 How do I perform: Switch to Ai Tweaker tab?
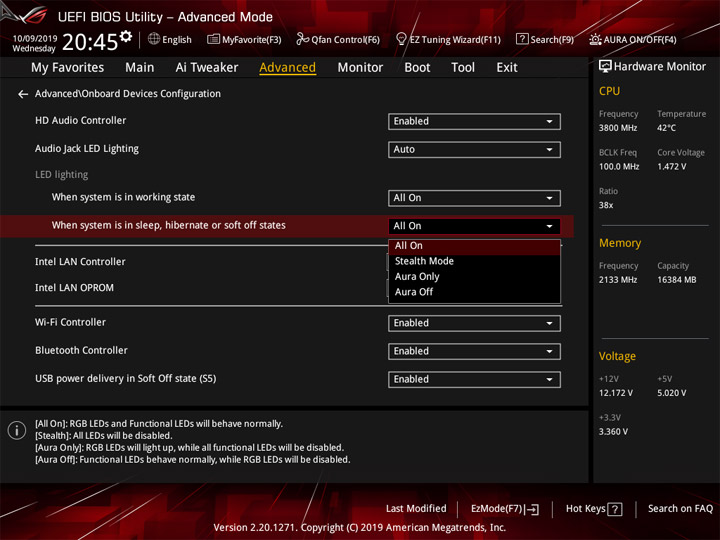(x=207, y=68)
